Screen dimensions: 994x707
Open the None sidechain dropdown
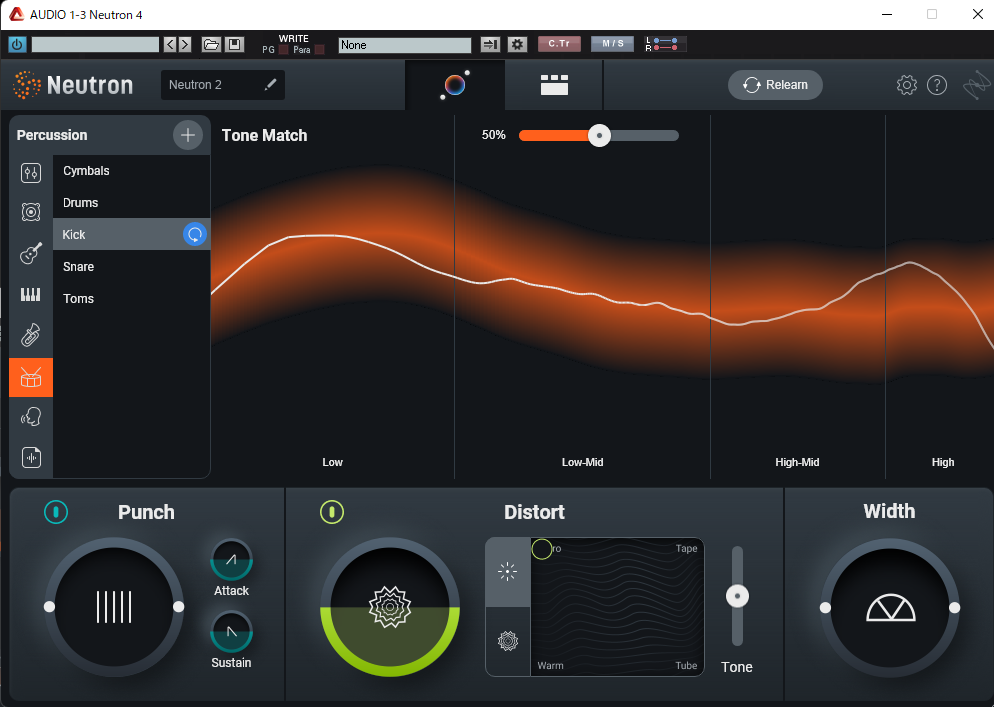[404, 45]
